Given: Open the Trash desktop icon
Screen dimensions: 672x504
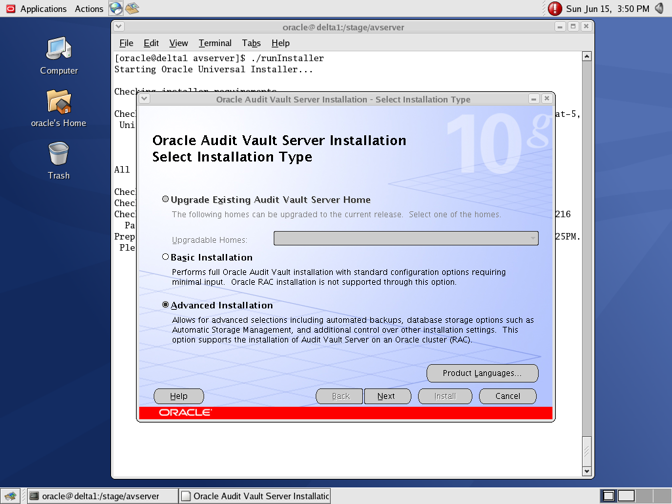Looking at the screenshot, I should coord(59,161).
